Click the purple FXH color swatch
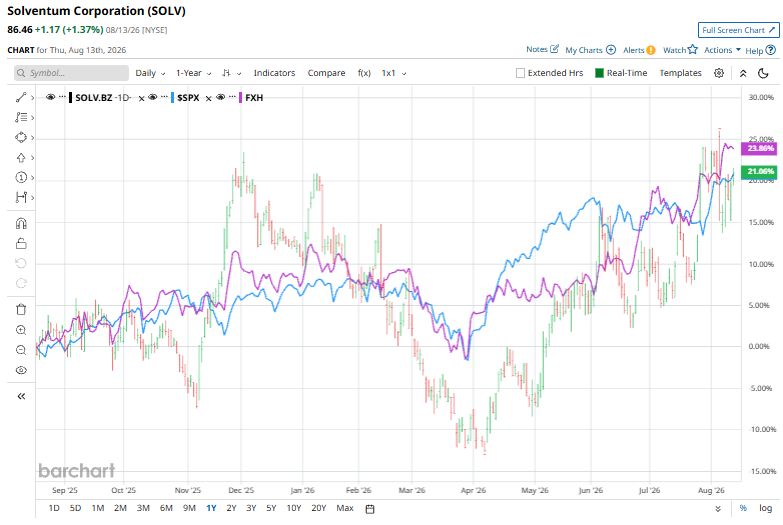783x525 pixels. (241, 97)
